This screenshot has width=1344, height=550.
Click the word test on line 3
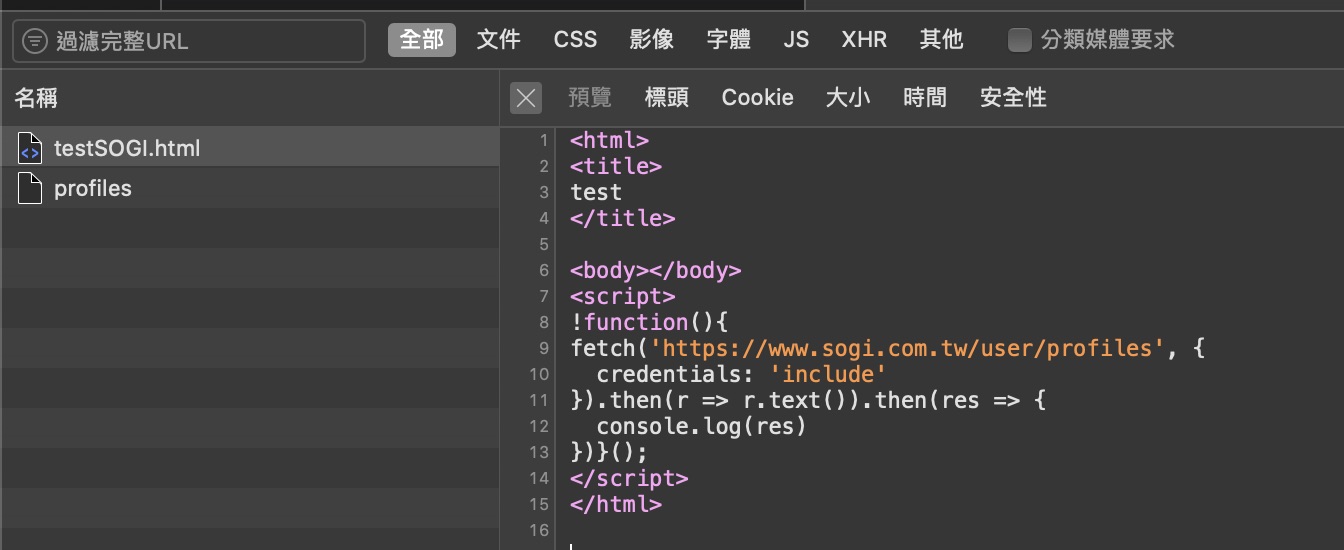pyautogui.click(x=596, y=192)
